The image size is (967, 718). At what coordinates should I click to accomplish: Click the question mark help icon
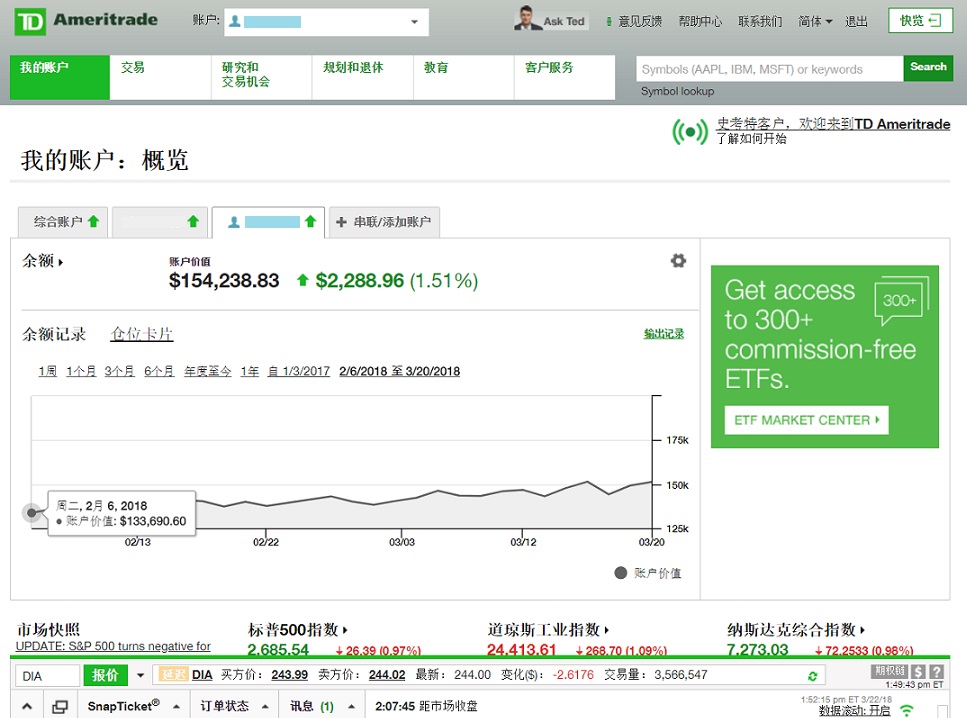(937, 672)
